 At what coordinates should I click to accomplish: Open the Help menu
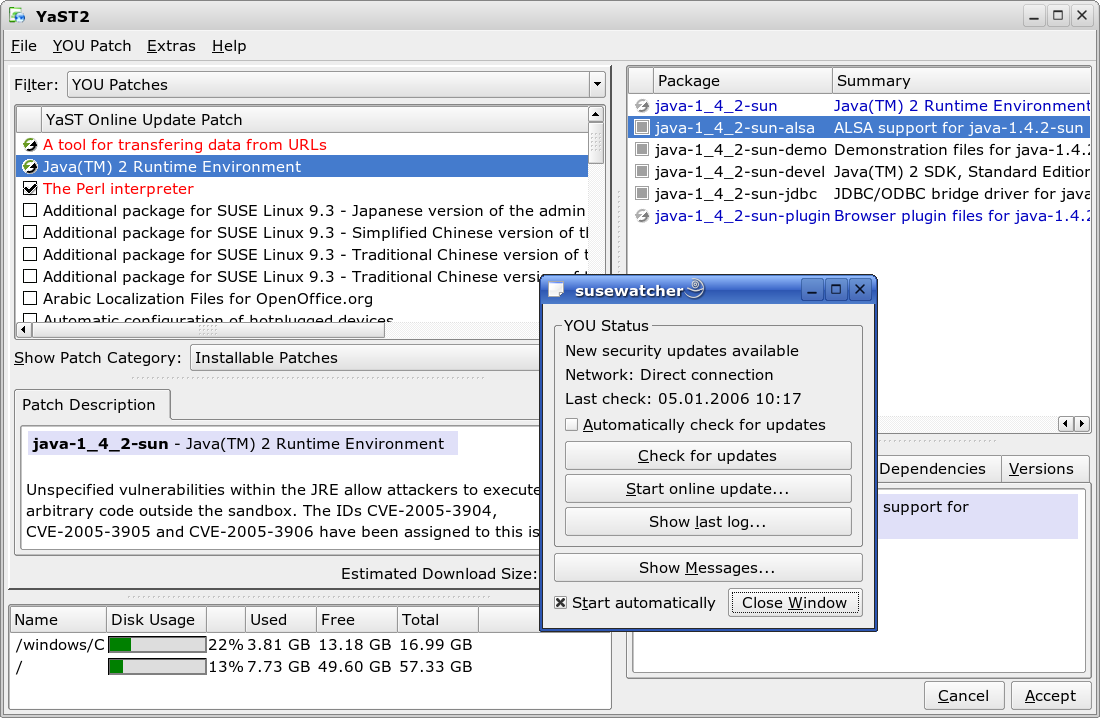click(229, 46)
